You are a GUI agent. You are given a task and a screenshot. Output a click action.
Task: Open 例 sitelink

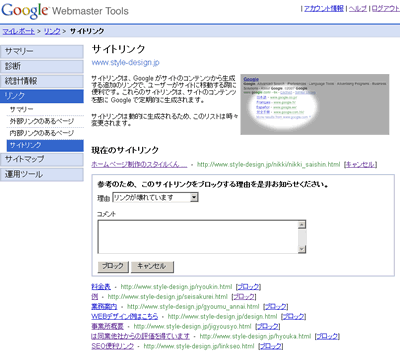[x=95, y=297]
